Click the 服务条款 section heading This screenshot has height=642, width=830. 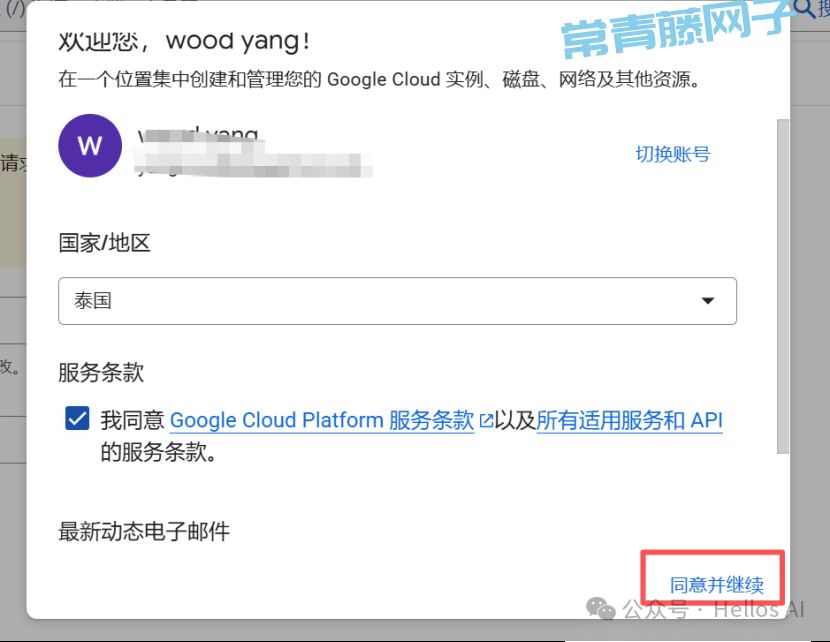[x=101, y=373]
